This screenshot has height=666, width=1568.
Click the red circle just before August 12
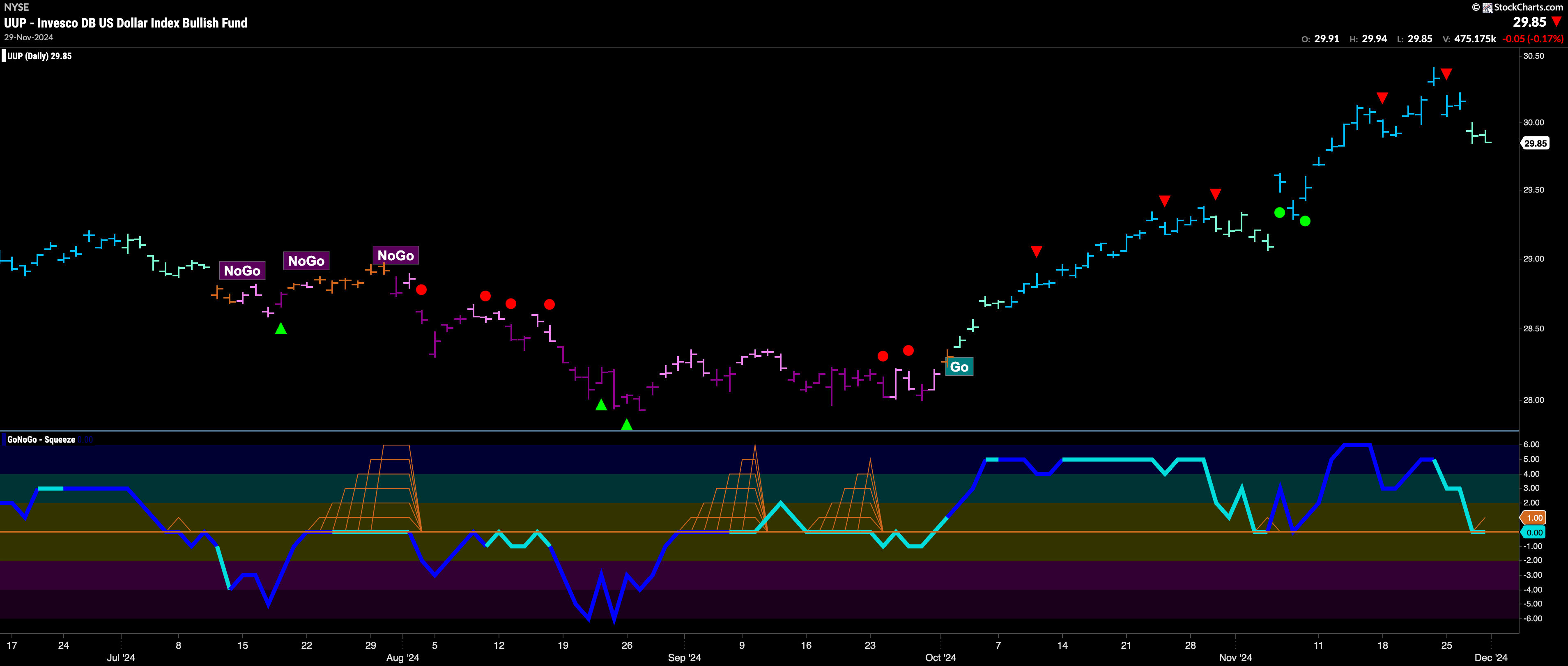coord(485,296)
